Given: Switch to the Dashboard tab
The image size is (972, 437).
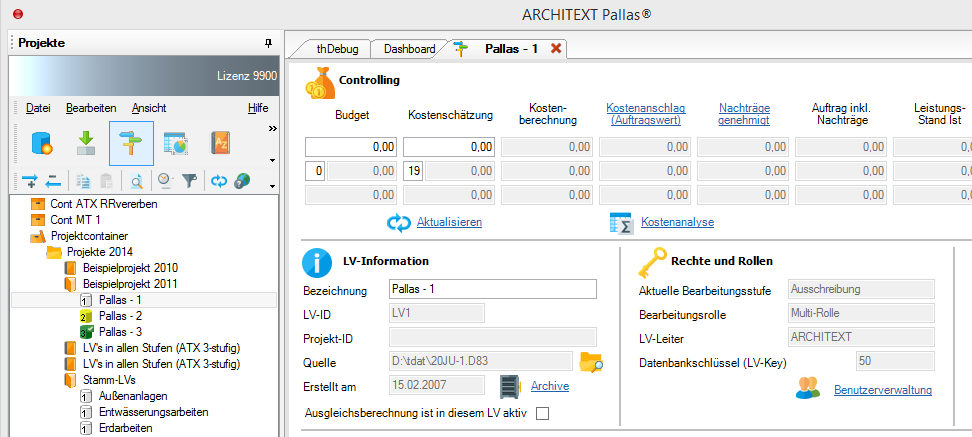Looking at the screenshot, I should pos(409,49).
